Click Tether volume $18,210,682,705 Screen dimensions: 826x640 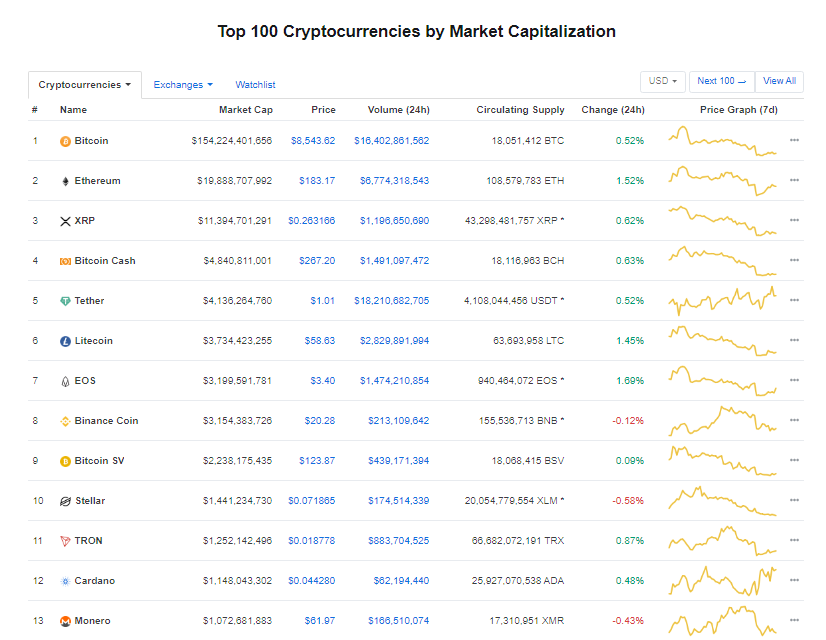point(391,301)
